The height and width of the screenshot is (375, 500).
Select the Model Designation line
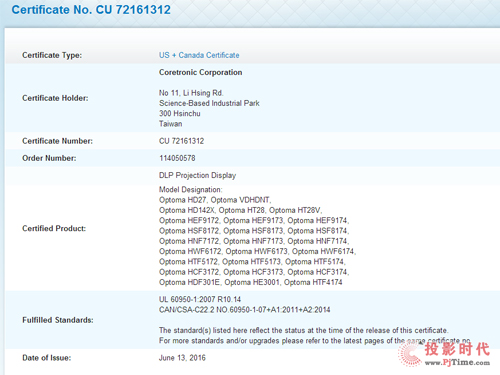tap(191, 190)
